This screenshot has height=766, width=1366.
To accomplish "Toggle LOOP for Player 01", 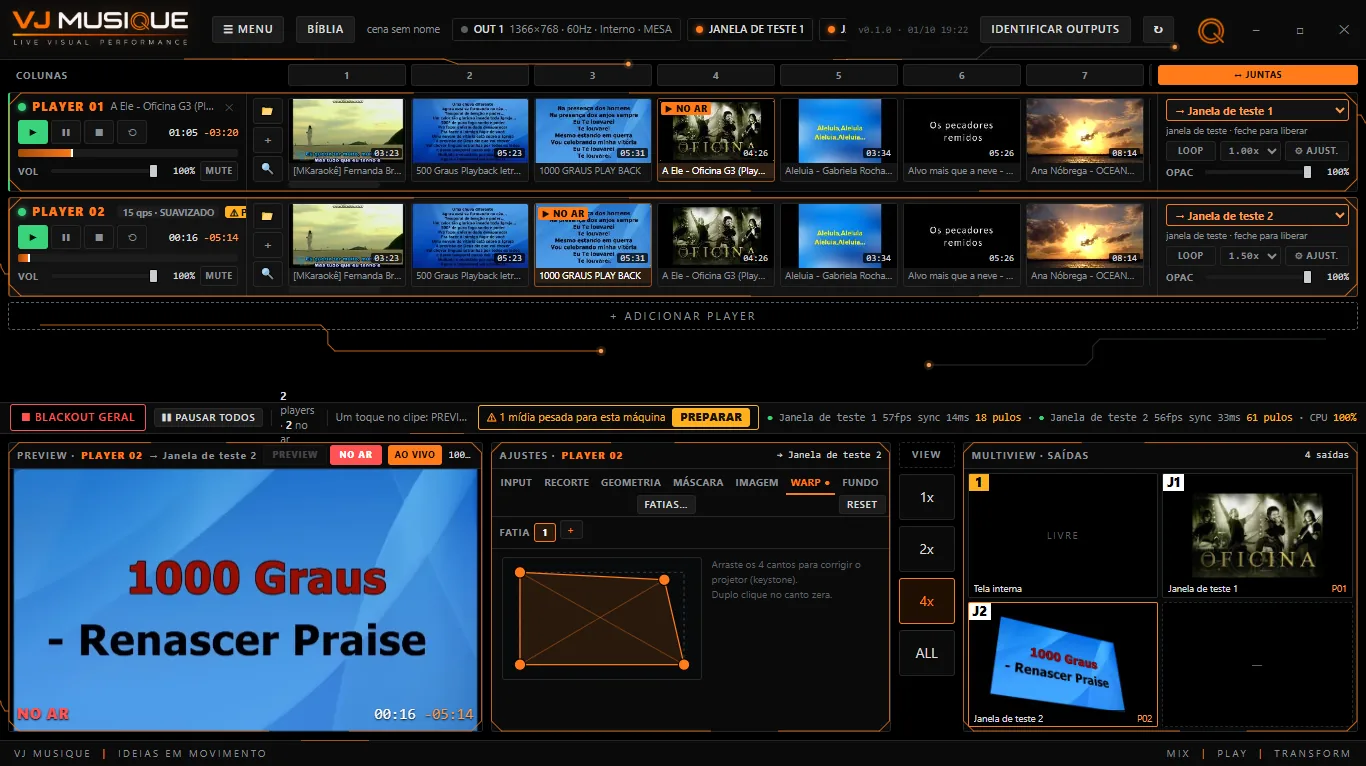I will [1190, 151].
